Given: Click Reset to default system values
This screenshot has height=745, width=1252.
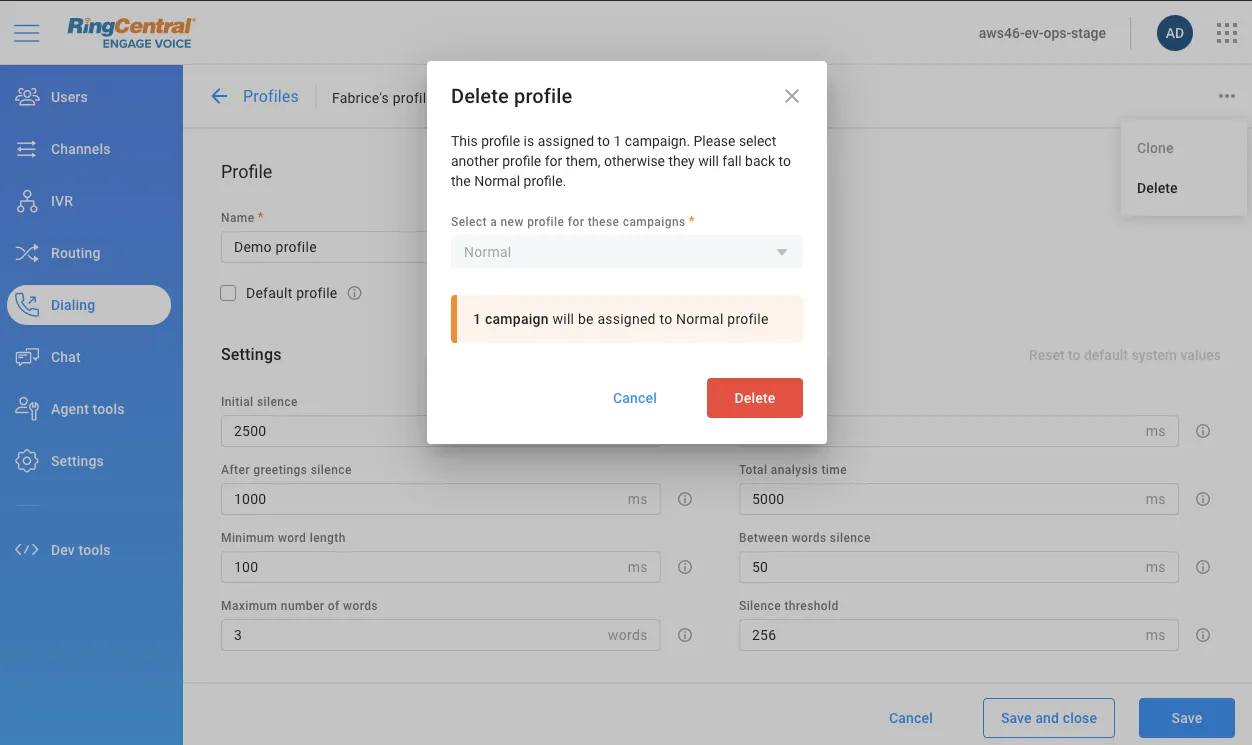Looking at the screenshot, I should 1124,355.
